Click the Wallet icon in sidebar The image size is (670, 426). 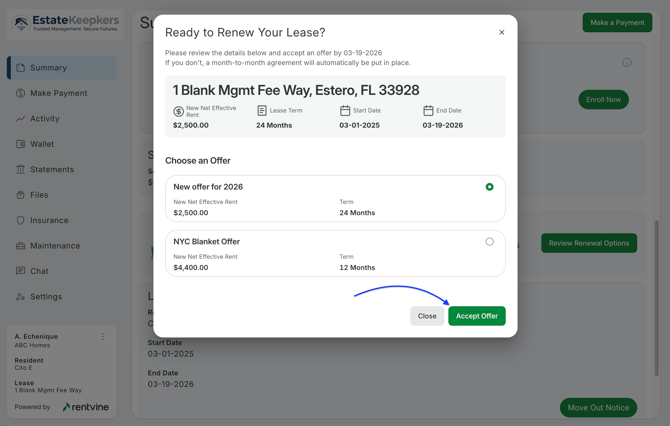coord(20,144)
